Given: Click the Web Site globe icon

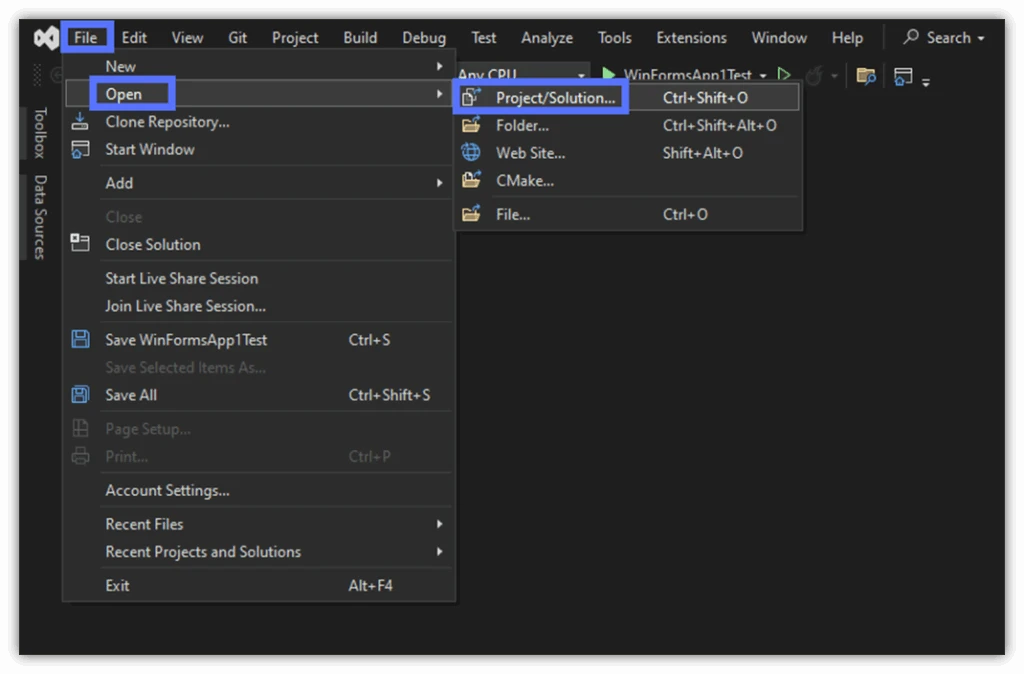Looking at the screenshot, I should coord(471,152).
